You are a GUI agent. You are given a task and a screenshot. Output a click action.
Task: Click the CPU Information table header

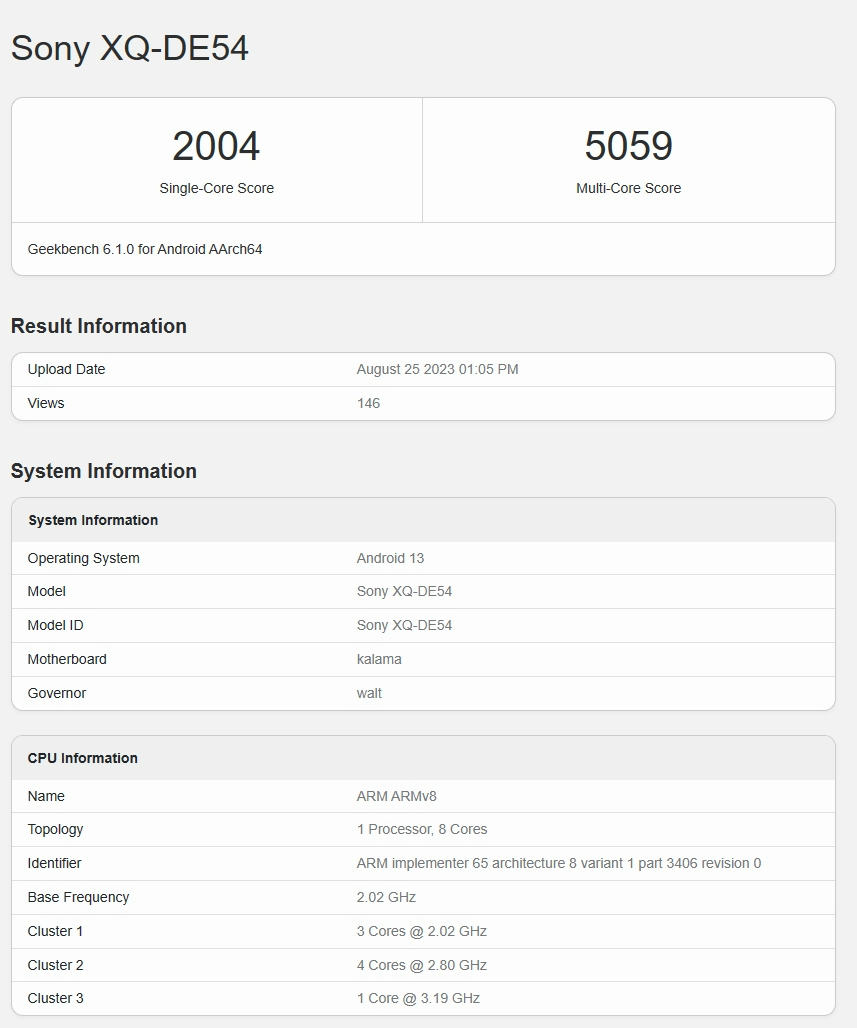point(83,758)
